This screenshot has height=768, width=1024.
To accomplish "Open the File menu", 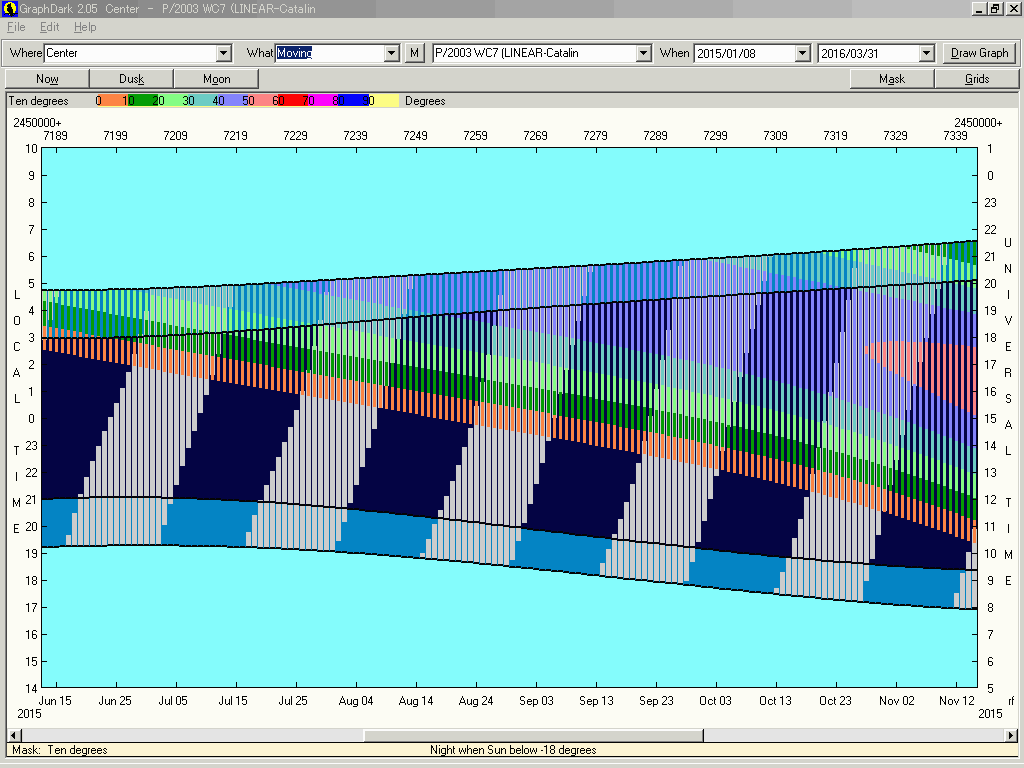I will (16, 27).
